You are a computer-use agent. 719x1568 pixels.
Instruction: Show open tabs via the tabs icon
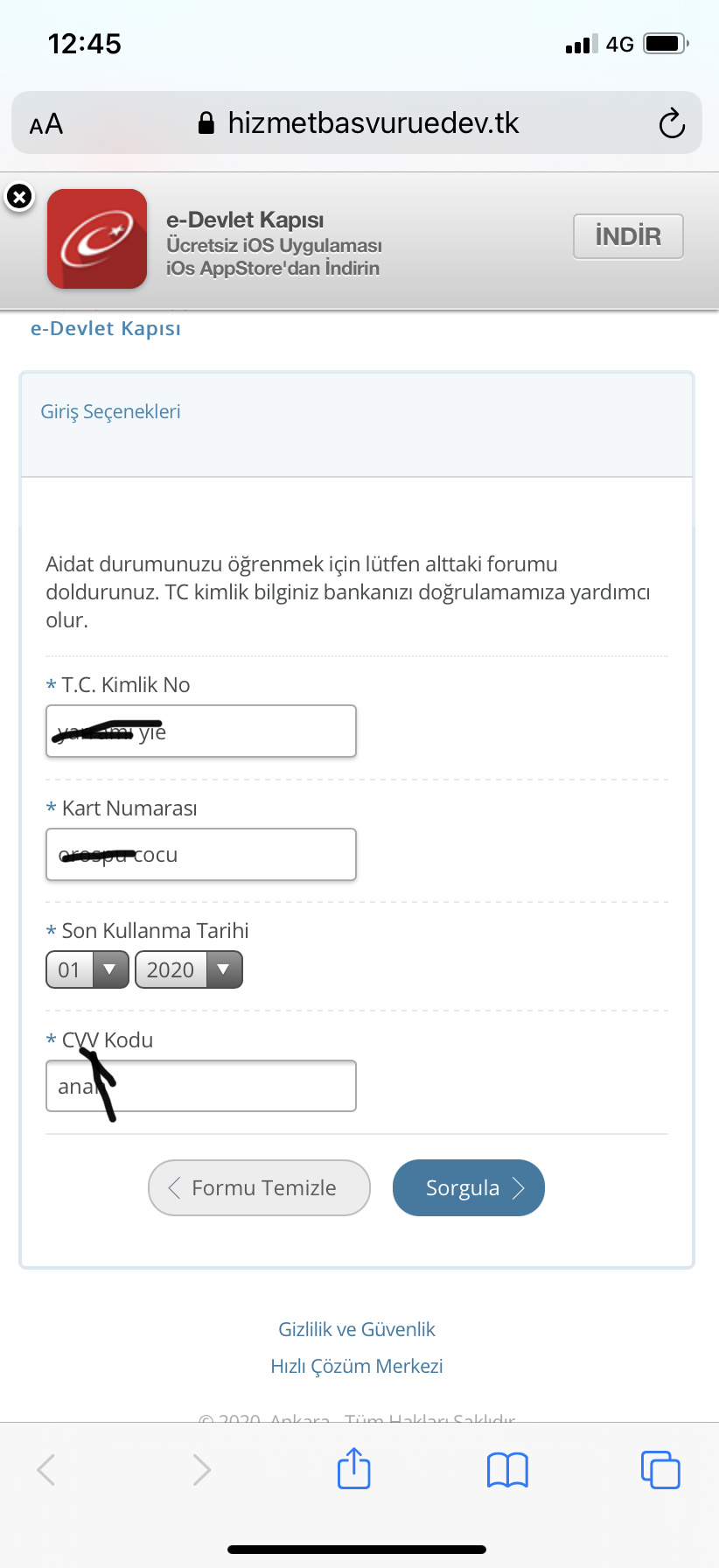(660, 1469)
